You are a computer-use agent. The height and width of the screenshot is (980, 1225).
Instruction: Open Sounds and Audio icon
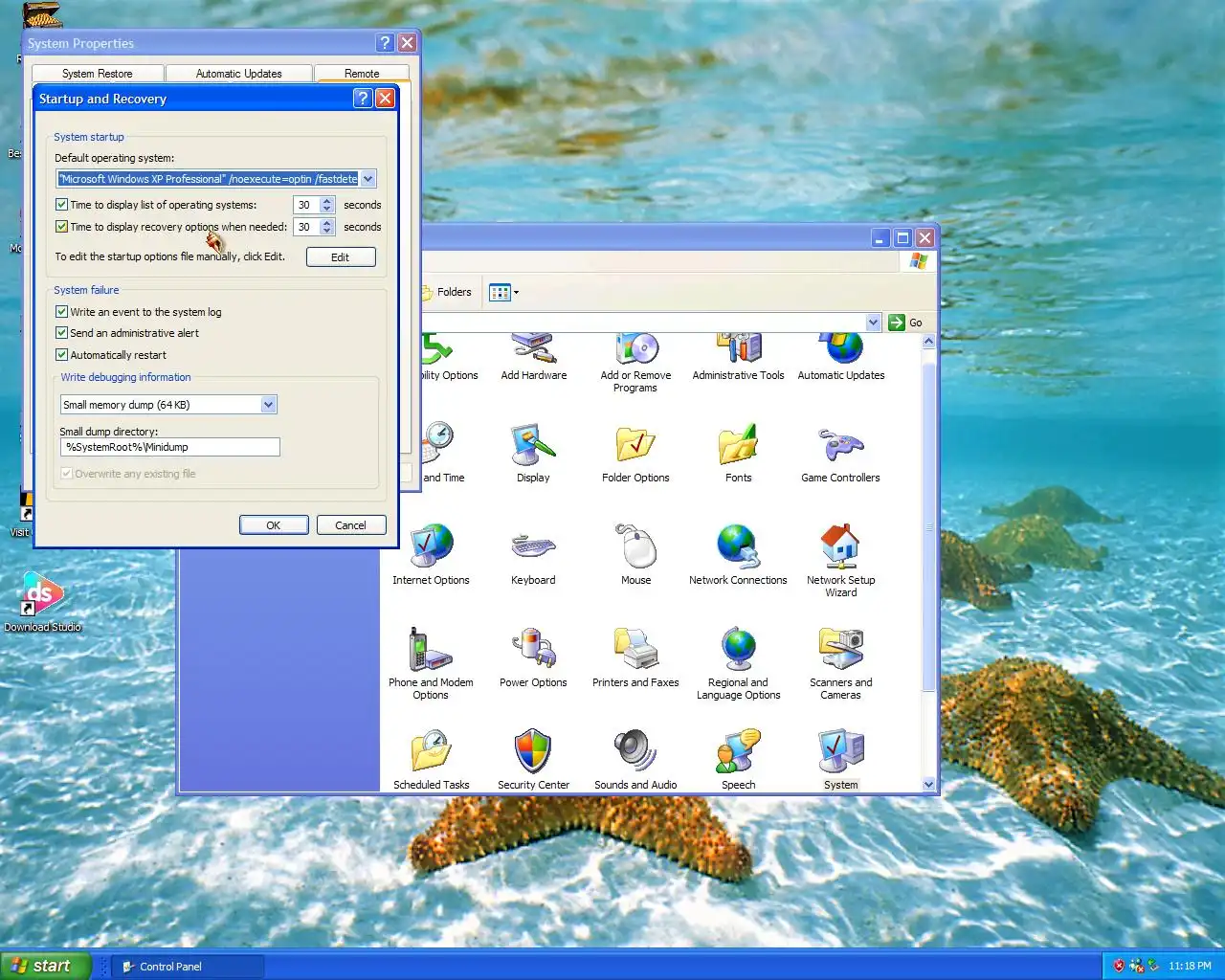(635, 760)
